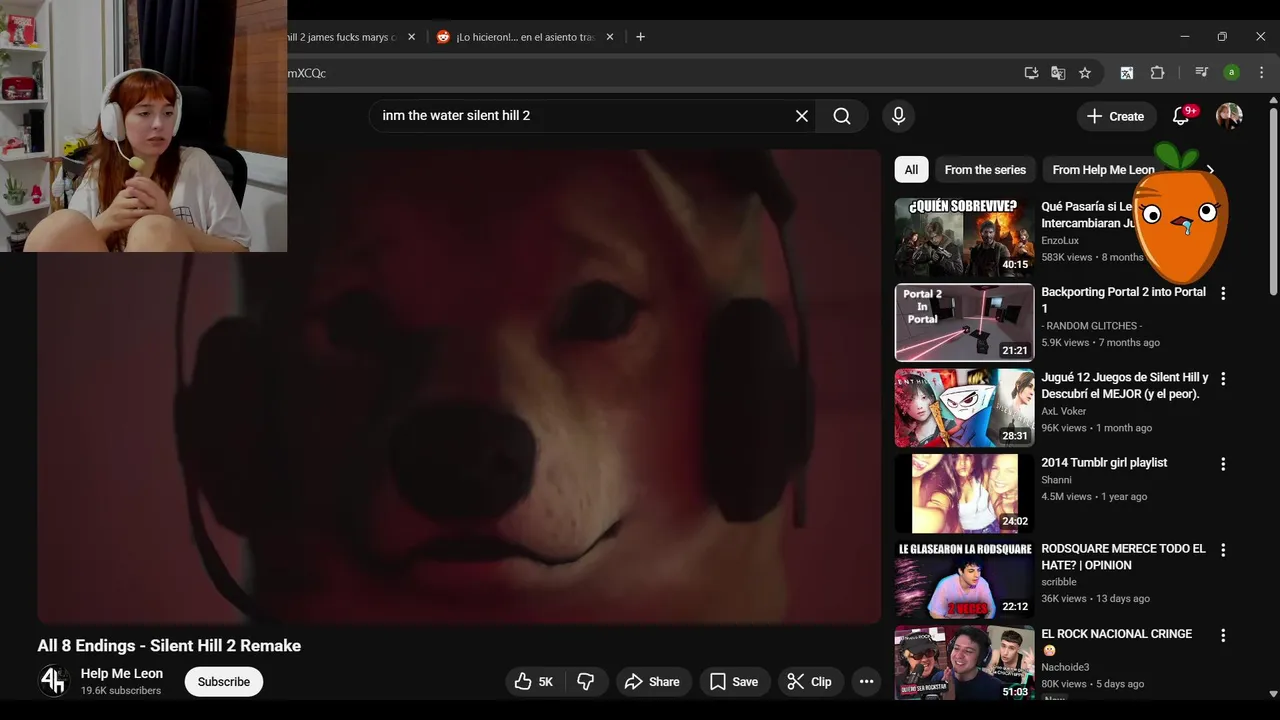The width and height of the screenshot is (1280, 720).
Task: Click the '19.6K subscribers' text
Action: (121, 691)
